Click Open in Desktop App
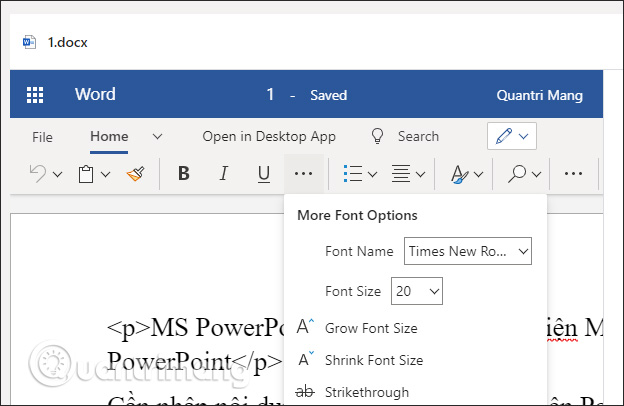 (x=269, y=137)
